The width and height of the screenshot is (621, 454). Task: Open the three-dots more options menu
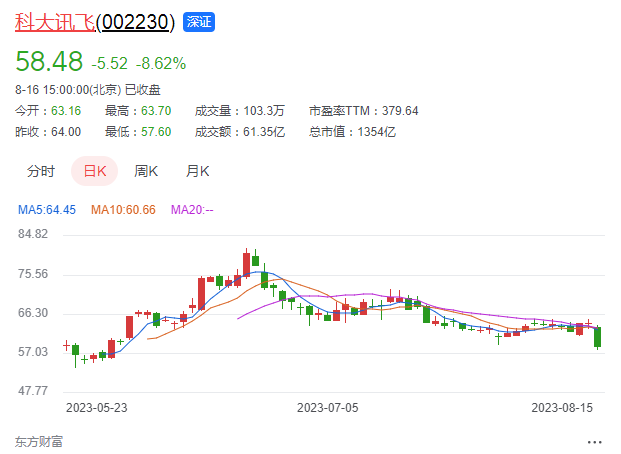[595, 442]
